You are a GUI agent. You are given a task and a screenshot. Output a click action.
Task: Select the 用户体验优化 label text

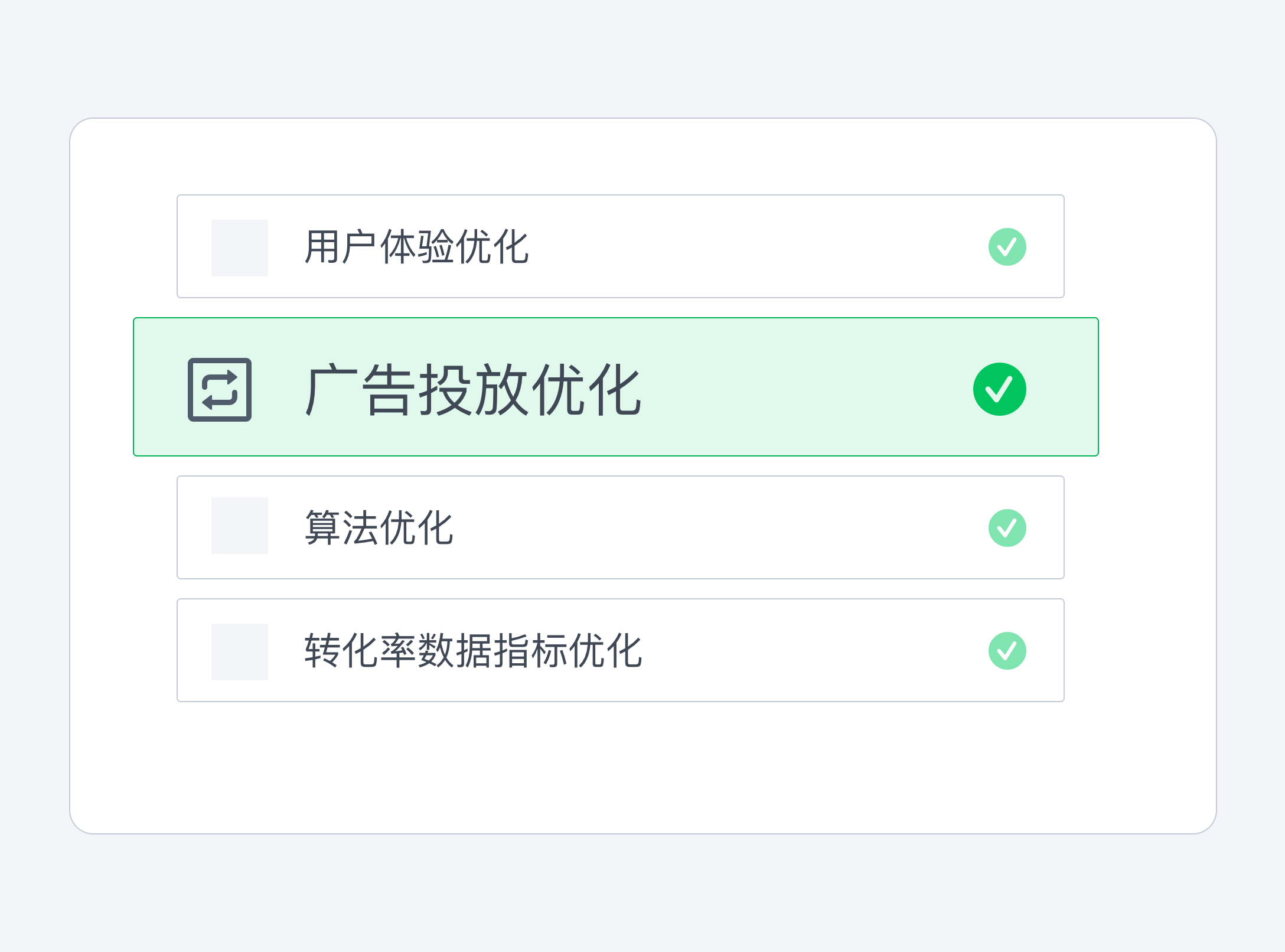416,247
